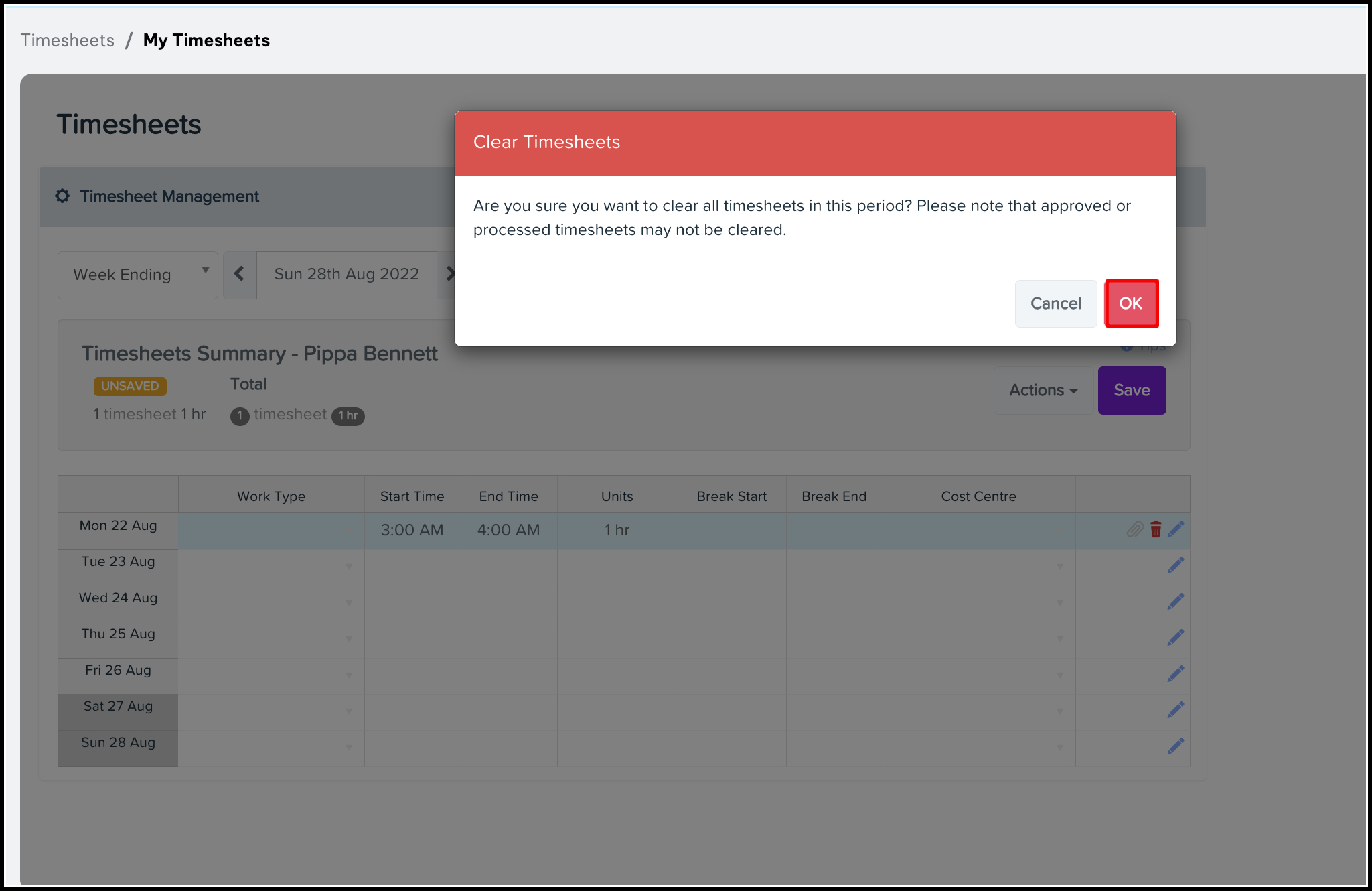Screen dimensions: 1372x891
Task: Click the Timesheet Management gear icon
Action: pyautogui.click(x=62, y=196)
